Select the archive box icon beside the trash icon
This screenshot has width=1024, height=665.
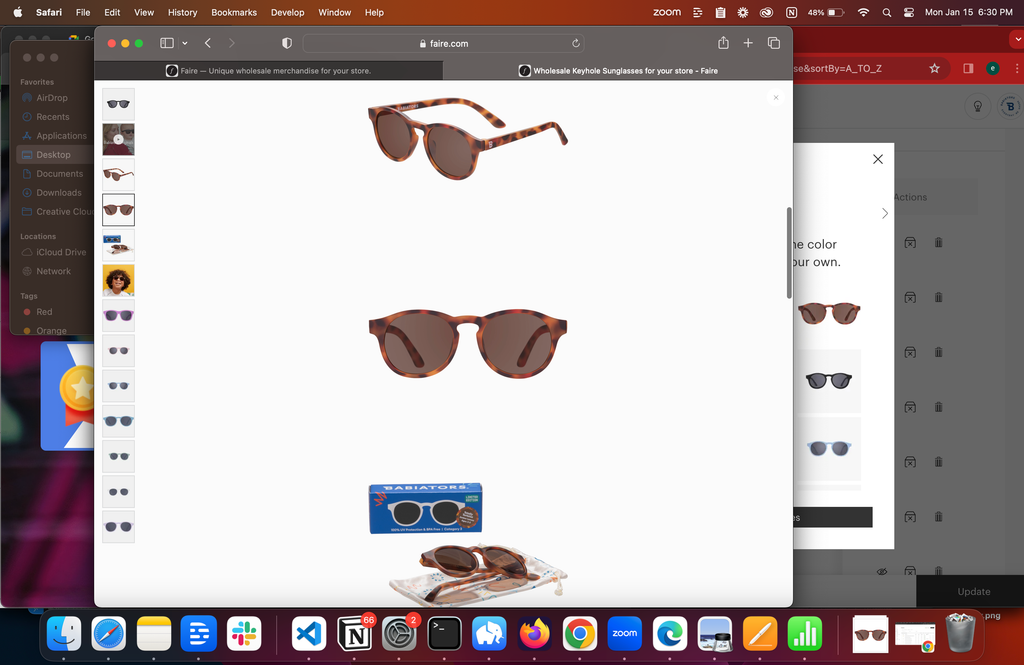(x=909, y=241)
